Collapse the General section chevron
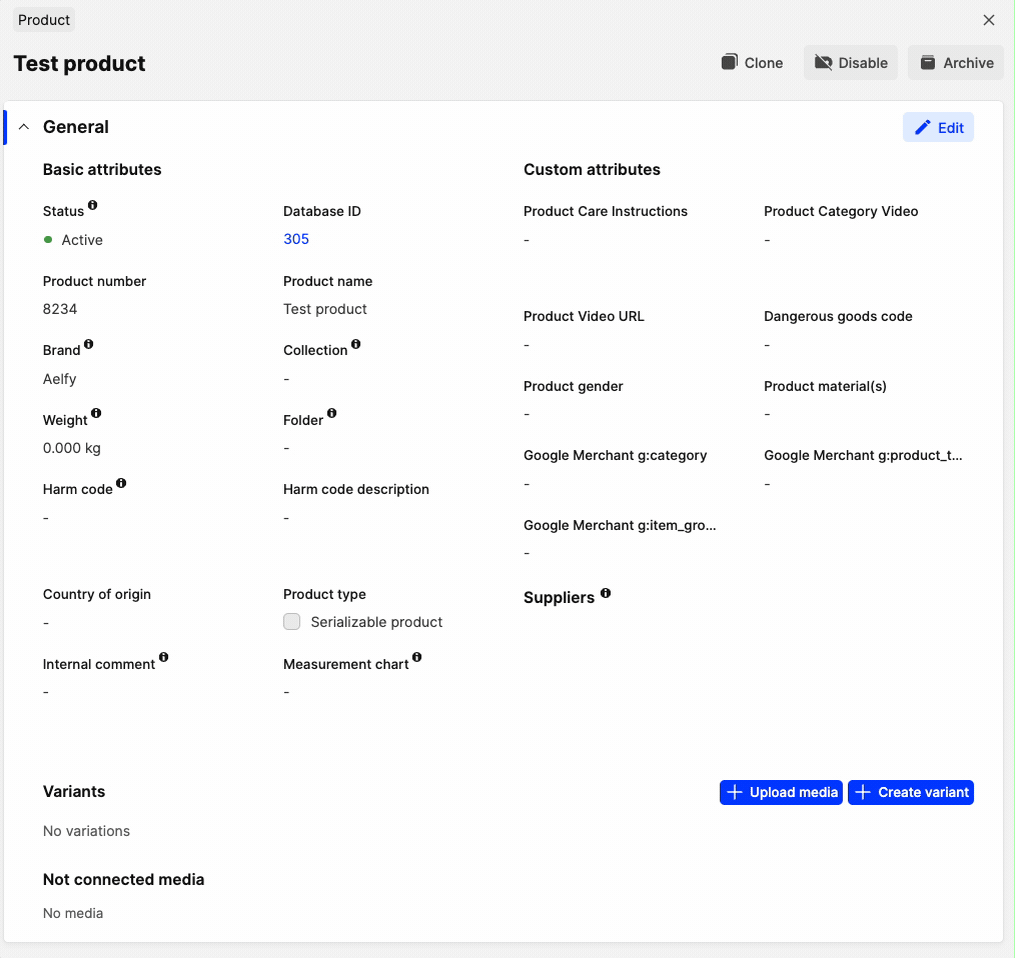Viewport: 1015px width, 958px height. tap(24, 127)
